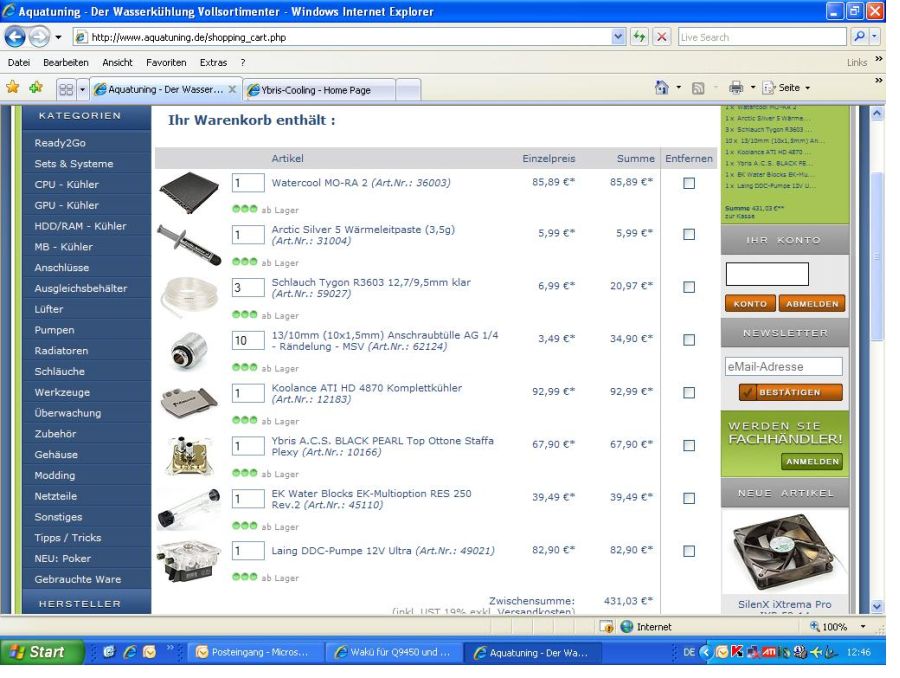The image size is (900, 678).
Task: Click the Refresh page icon
Action: [639, 37]
